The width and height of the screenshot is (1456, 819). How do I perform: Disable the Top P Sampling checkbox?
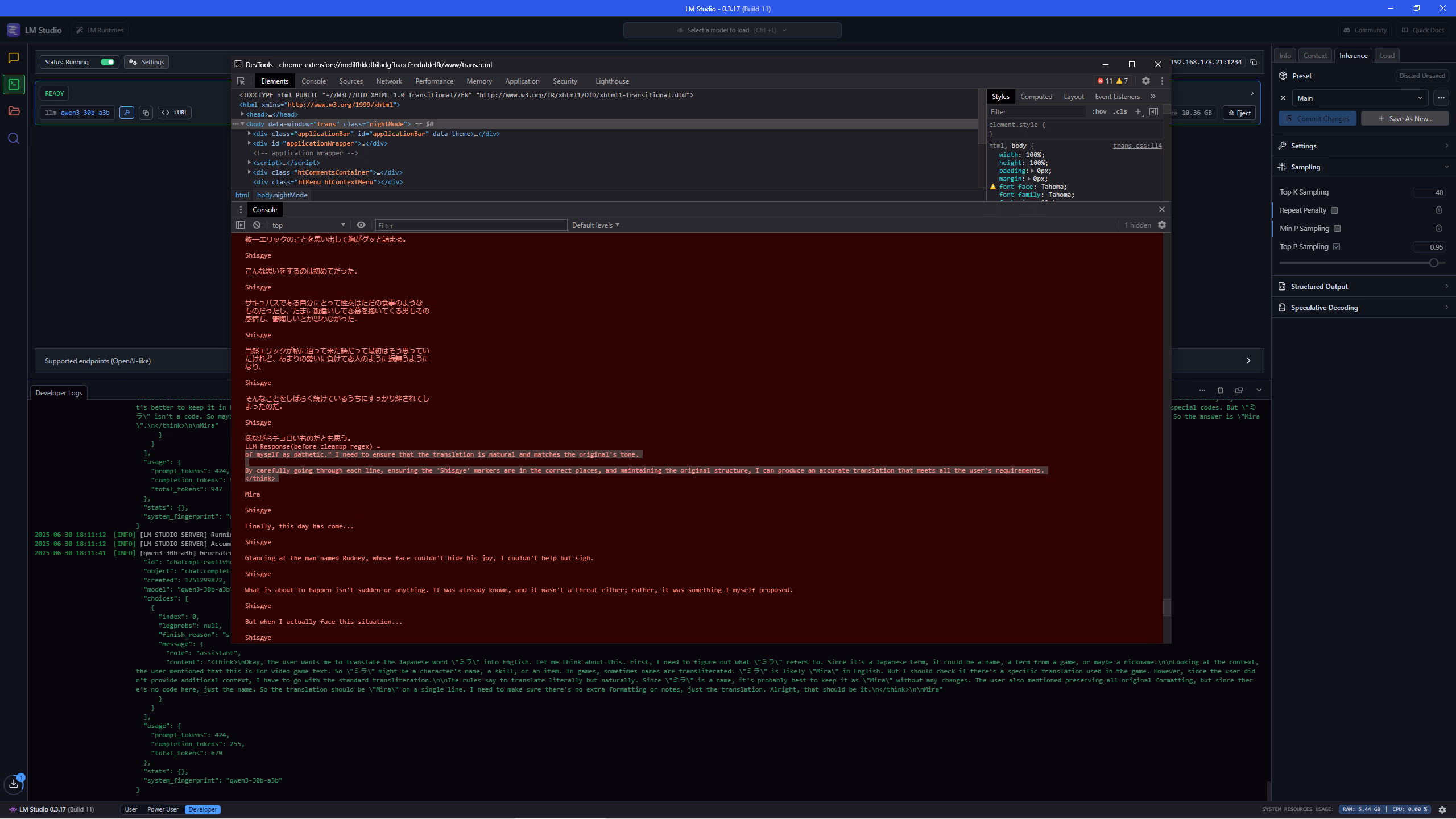1337,247
